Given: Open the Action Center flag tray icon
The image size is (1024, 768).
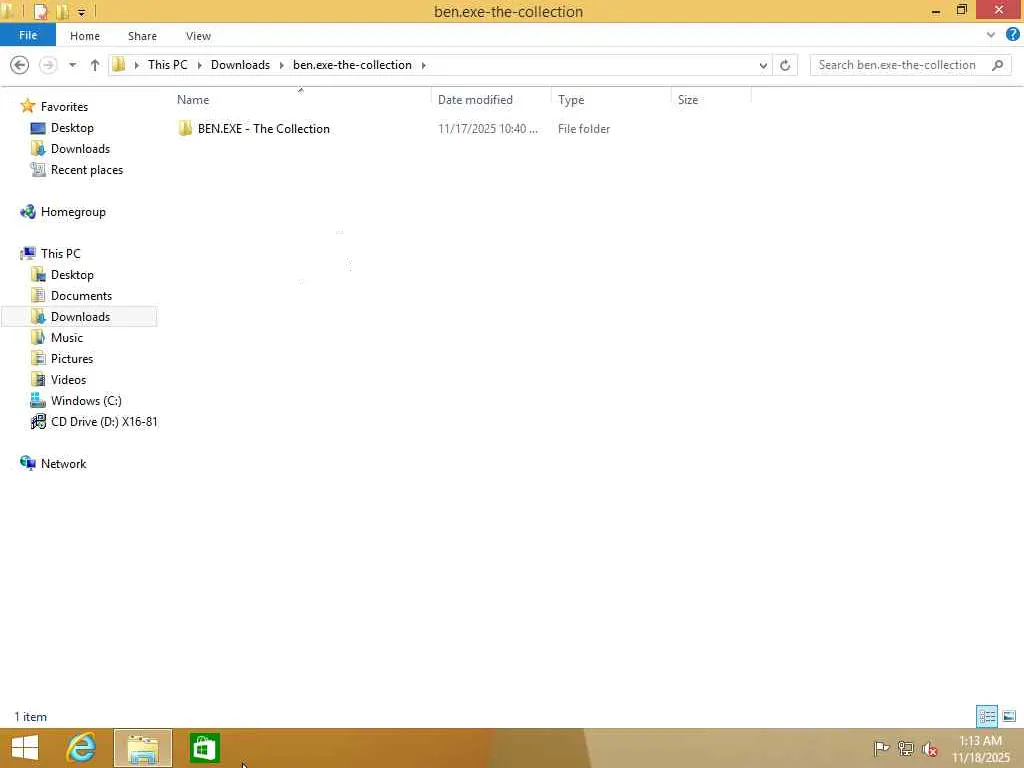Looking at the screenshot, I should (881, 748).
